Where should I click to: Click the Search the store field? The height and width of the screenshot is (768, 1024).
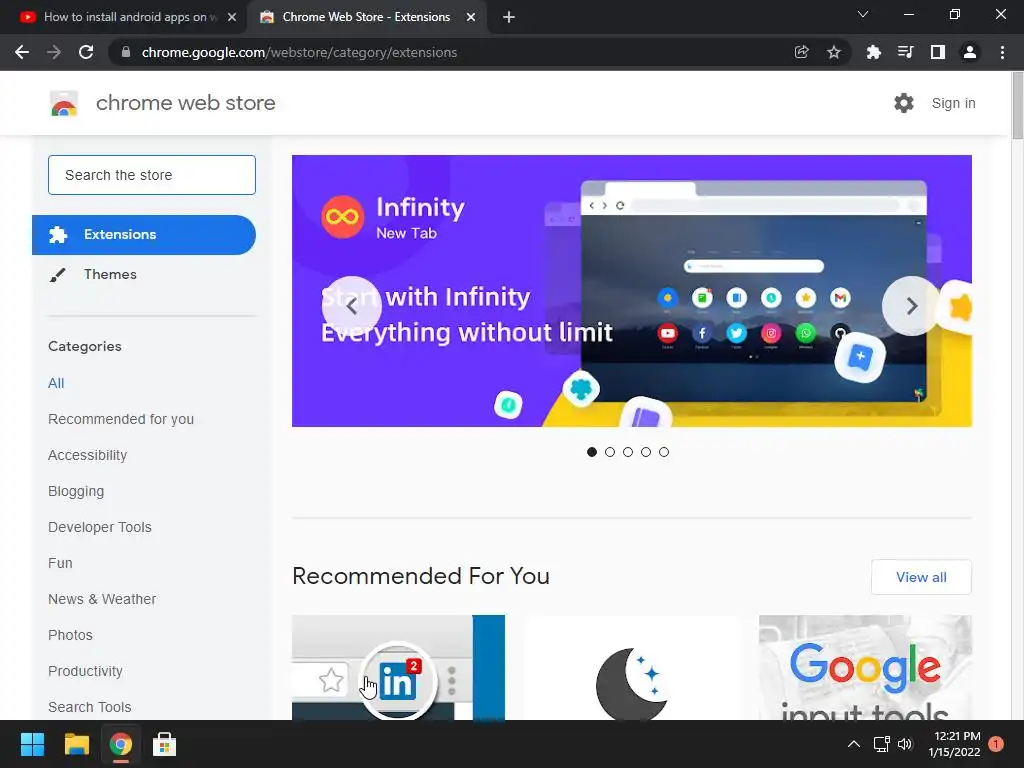[152, 175]
